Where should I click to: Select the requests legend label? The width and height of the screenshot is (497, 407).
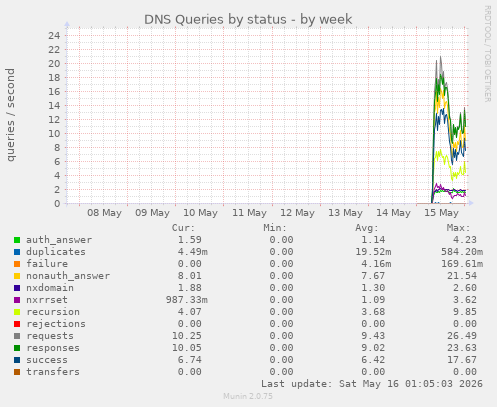pos(50,336)
